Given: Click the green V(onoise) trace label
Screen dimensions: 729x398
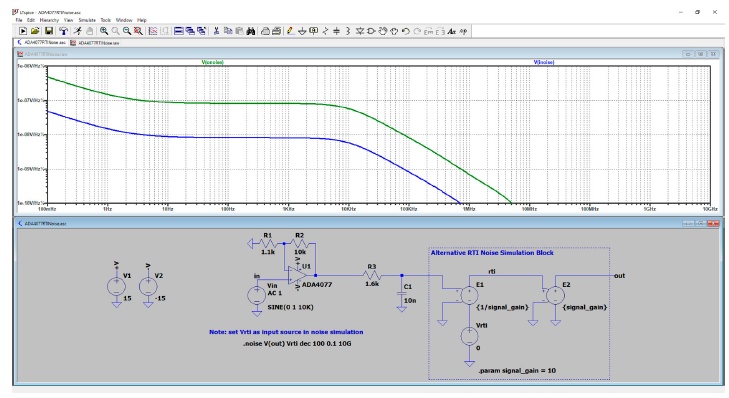Looking at the screenshot, I should pyautogui.click(x=212, y=62).
